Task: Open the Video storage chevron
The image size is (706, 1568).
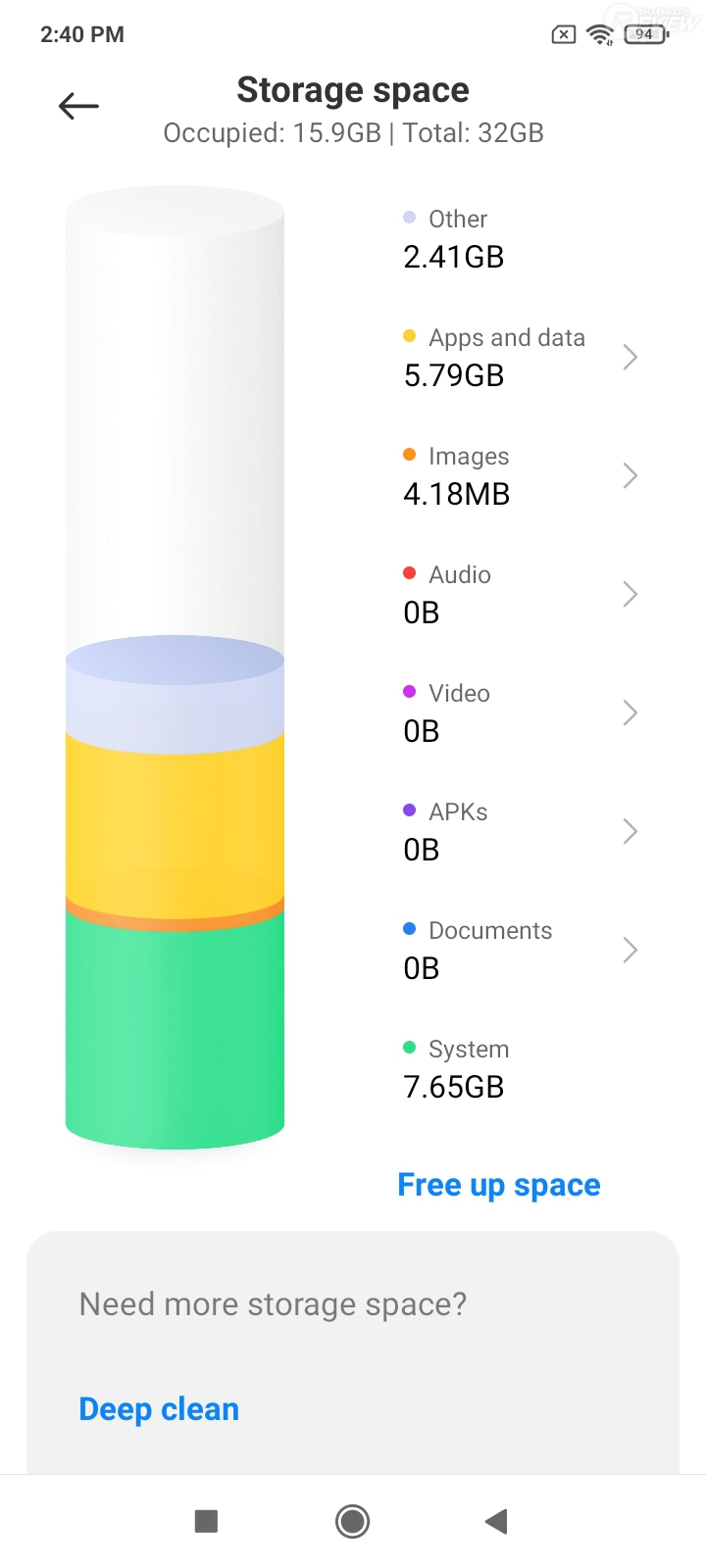Action: click(x=630, y=712)
